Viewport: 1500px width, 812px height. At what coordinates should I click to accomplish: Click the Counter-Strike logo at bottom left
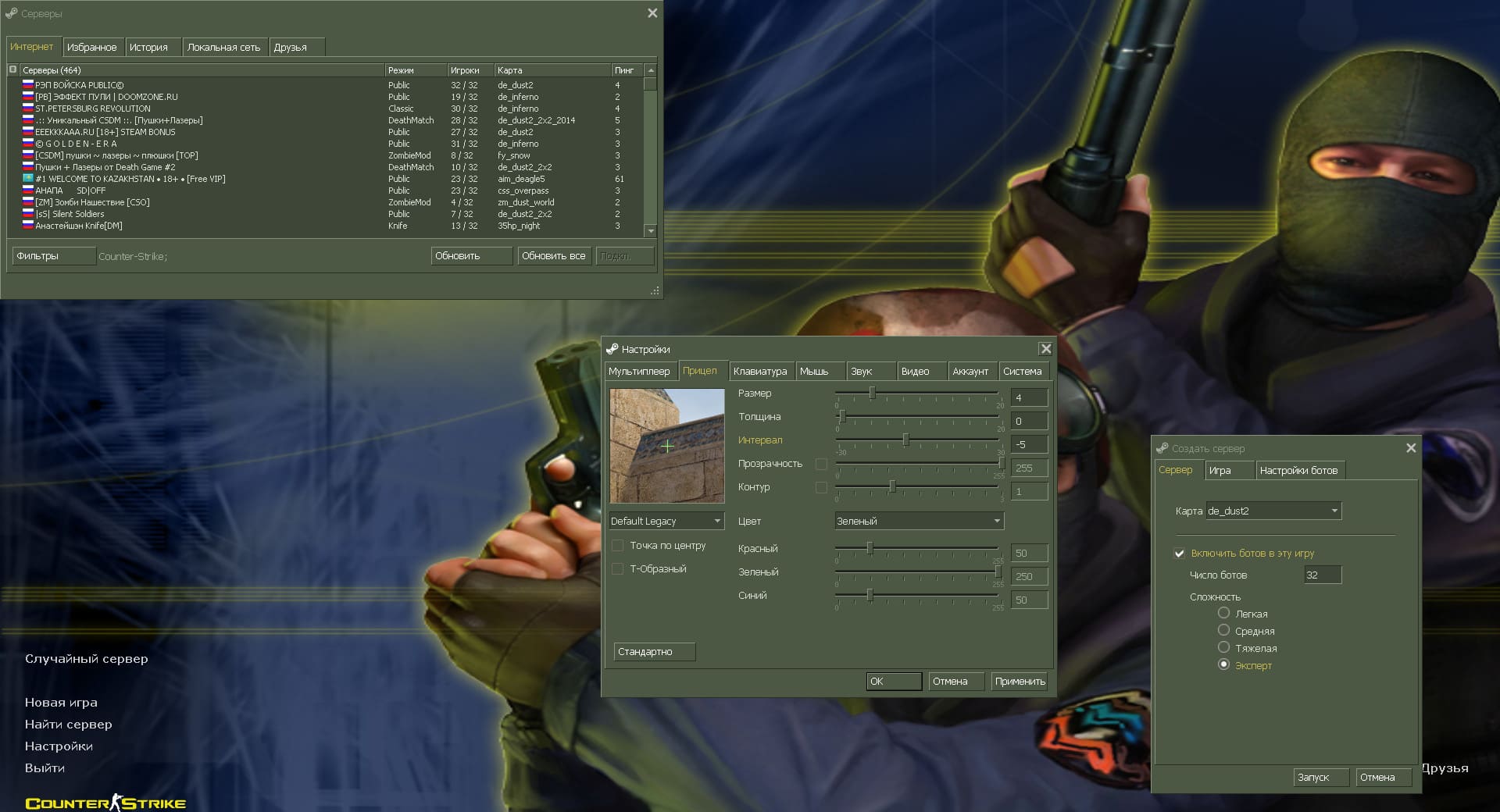pyautogui.click(x=105, y=803)
